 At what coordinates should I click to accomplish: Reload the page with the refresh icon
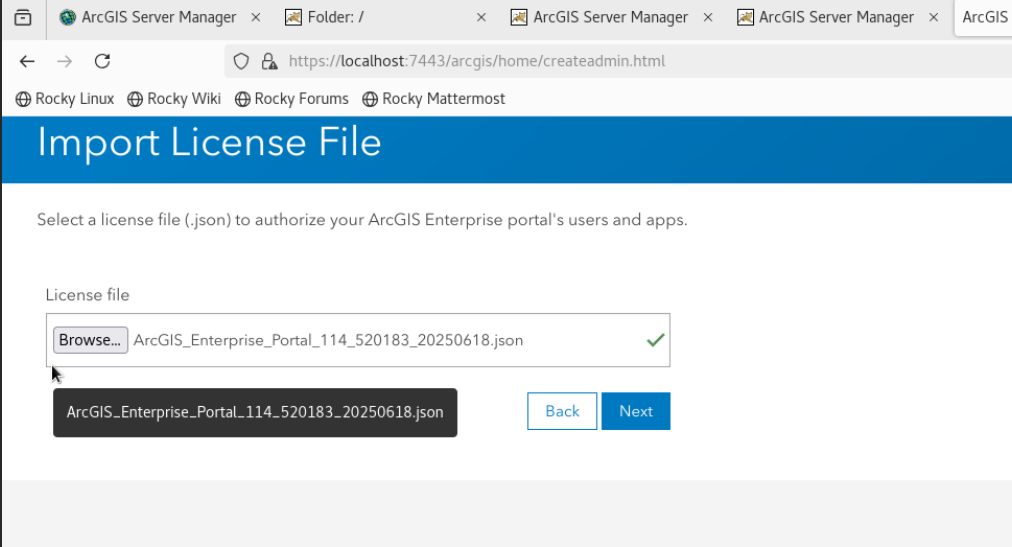click(102, 61)
